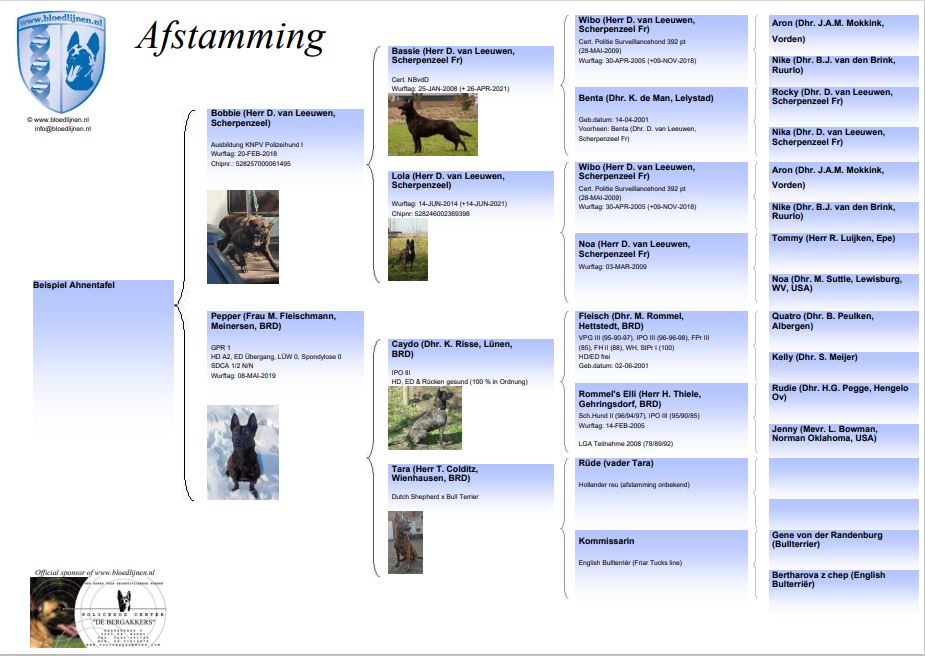The width and height of the screenshot is (925, 656).
Task: Open the info@bloedlijnen.nl email link
Action: tap(62, 129)
